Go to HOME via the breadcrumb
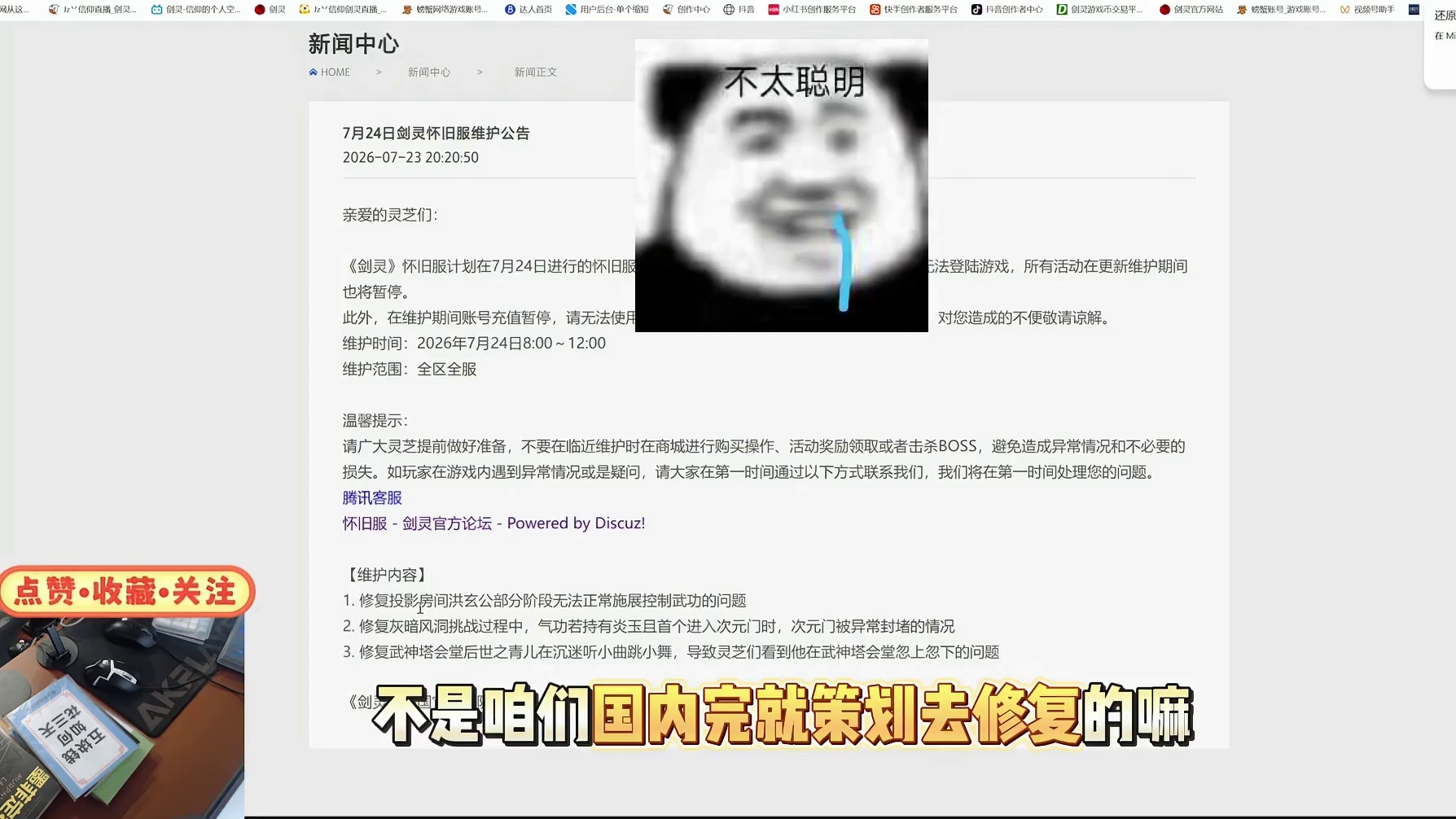1456x819 pixels. (x=329, y=72)
